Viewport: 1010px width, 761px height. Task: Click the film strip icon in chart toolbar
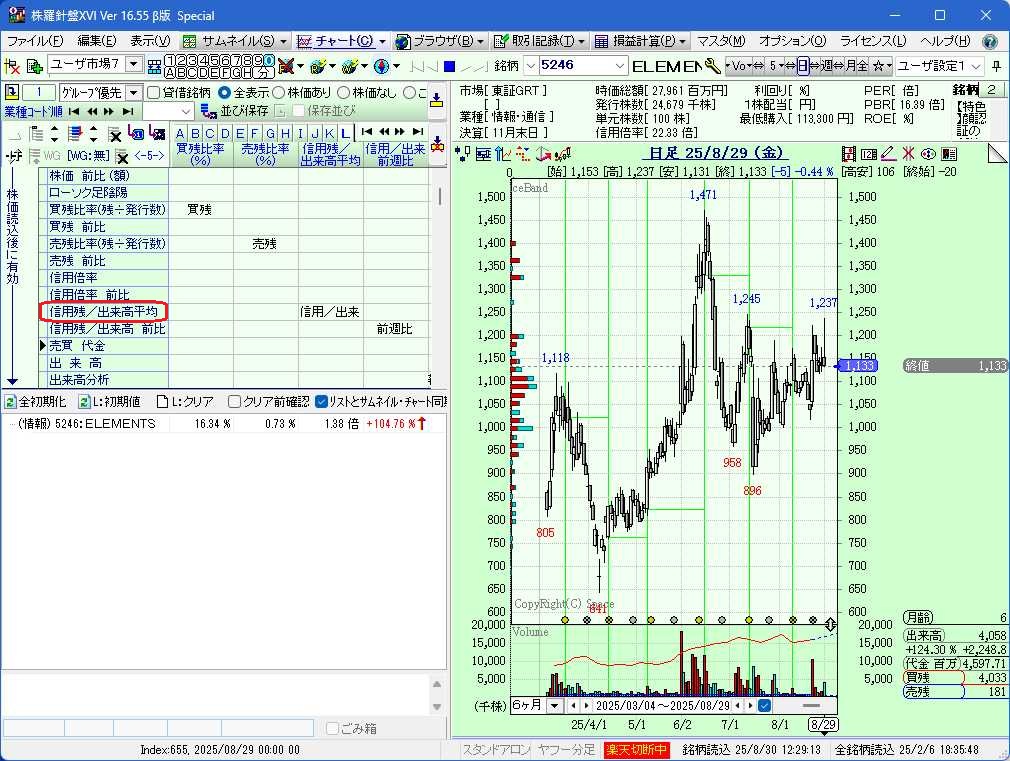849,154
